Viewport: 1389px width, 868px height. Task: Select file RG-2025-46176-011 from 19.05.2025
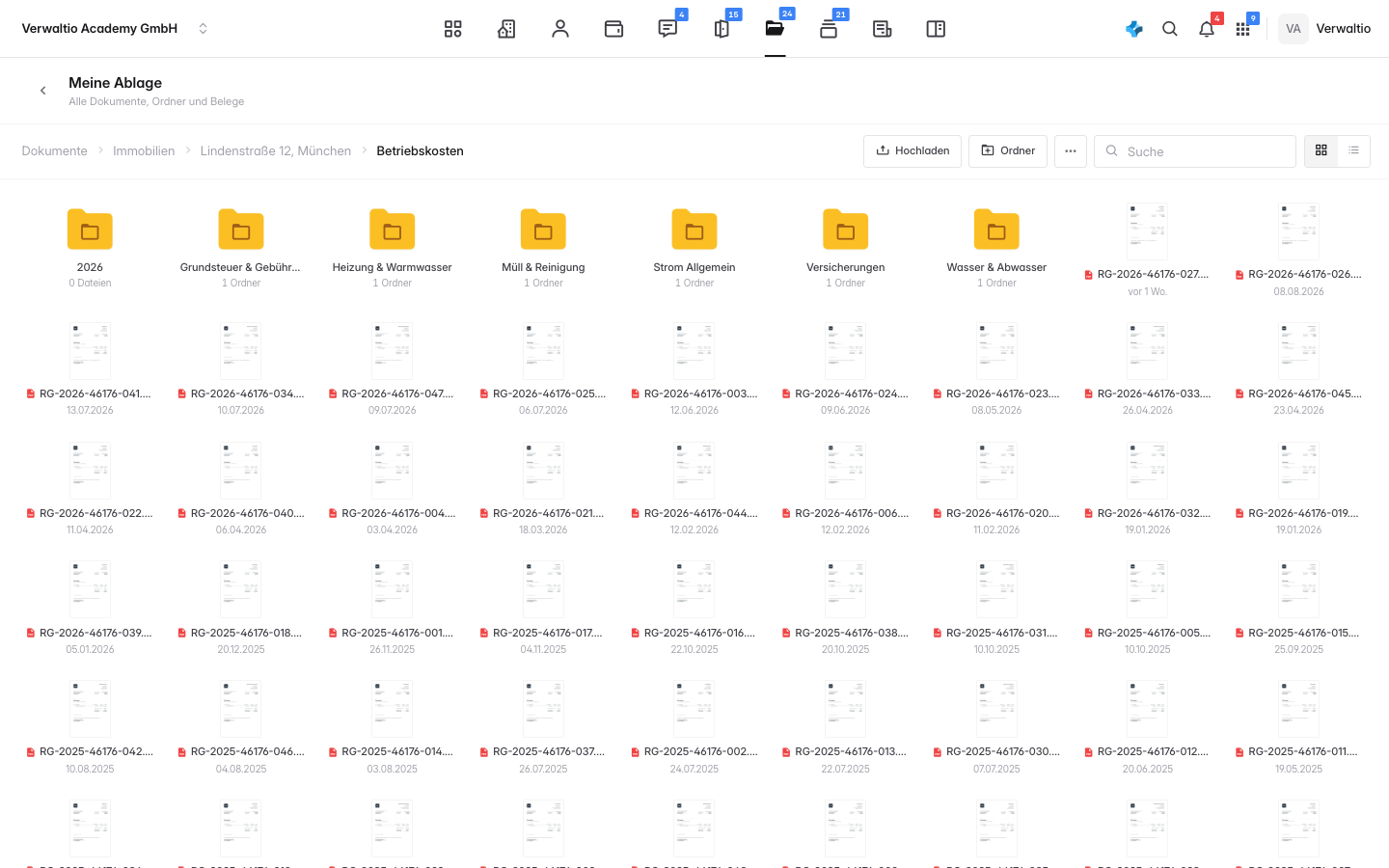click(1298, 727)
